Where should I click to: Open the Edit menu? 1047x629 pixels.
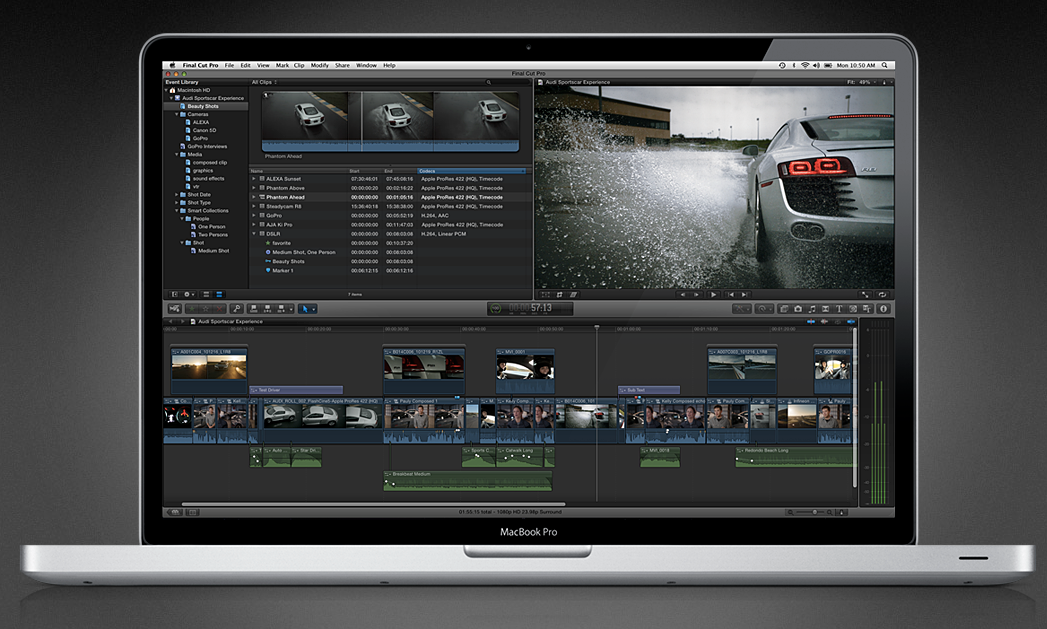(x=246, y=65)
